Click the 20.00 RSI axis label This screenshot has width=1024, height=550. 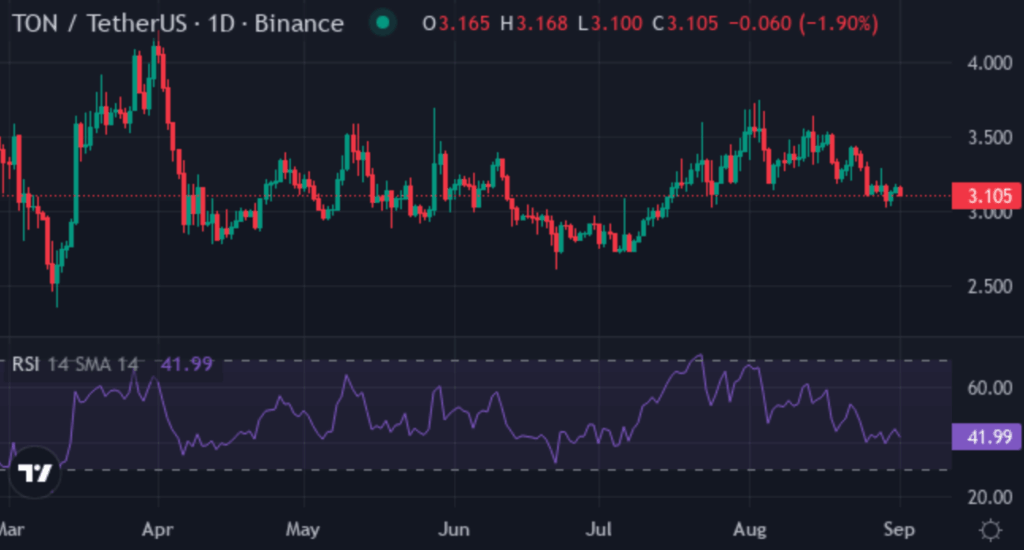click(989, 497)
